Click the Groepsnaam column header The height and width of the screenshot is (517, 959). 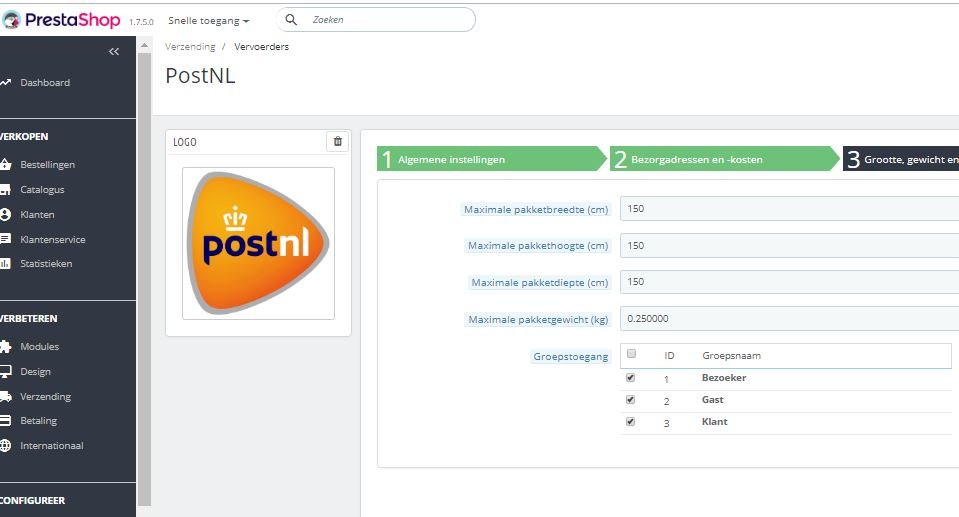[731, 355]
